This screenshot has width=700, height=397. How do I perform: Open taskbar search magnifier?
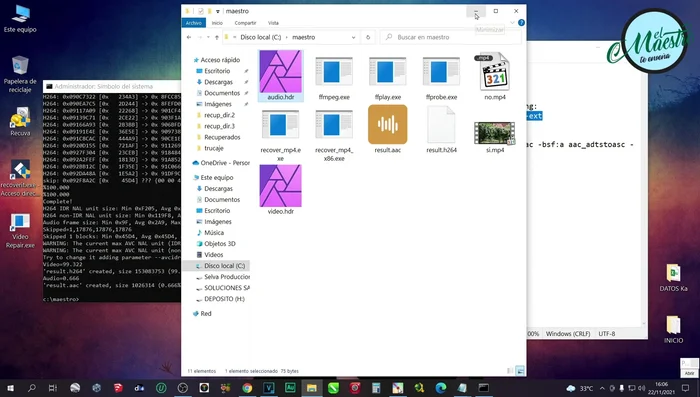click(32, 388)
